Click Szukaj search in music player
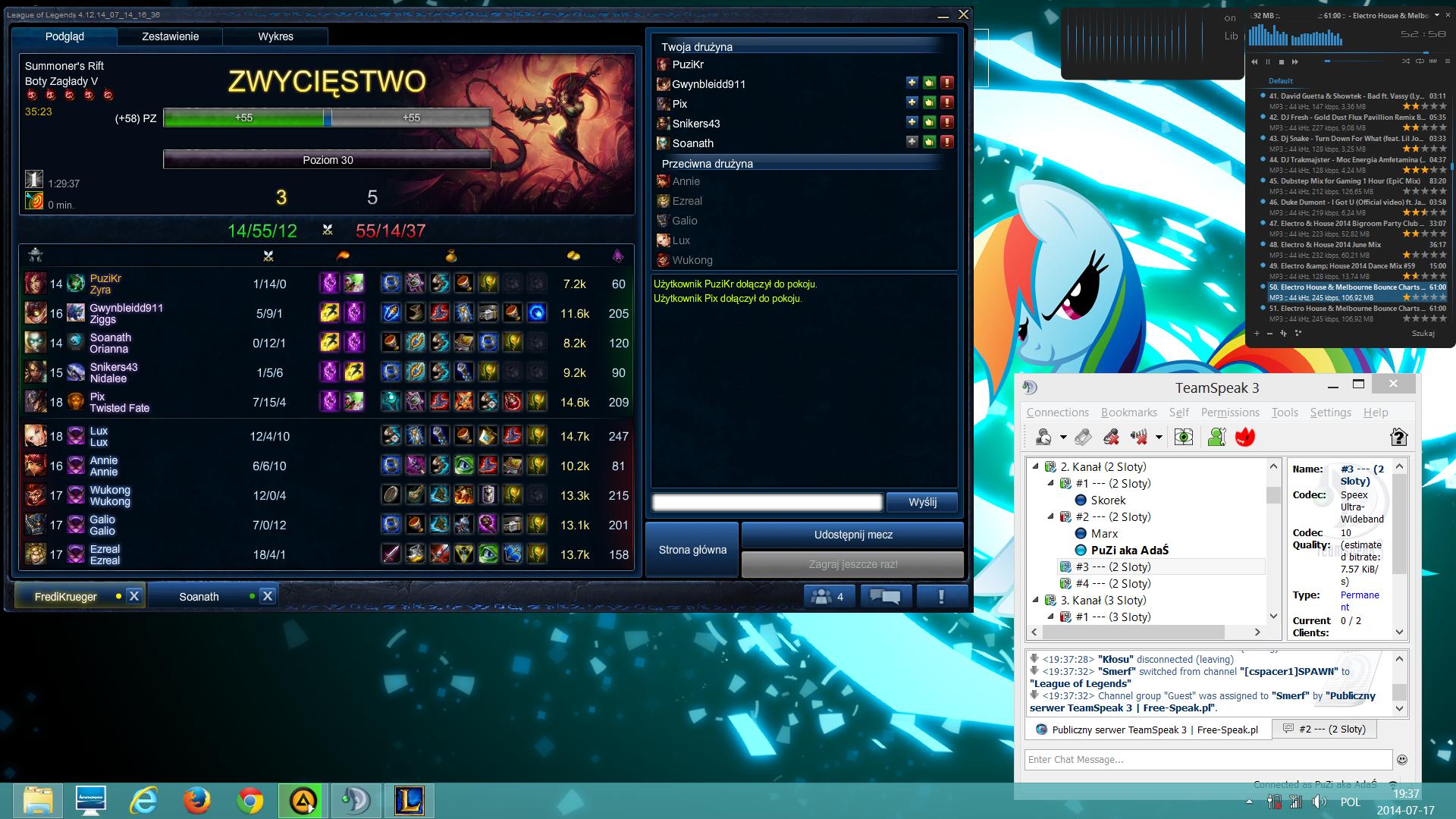Image resolution: width=1456 pixels, height=819 pixels. [1423, 333]
